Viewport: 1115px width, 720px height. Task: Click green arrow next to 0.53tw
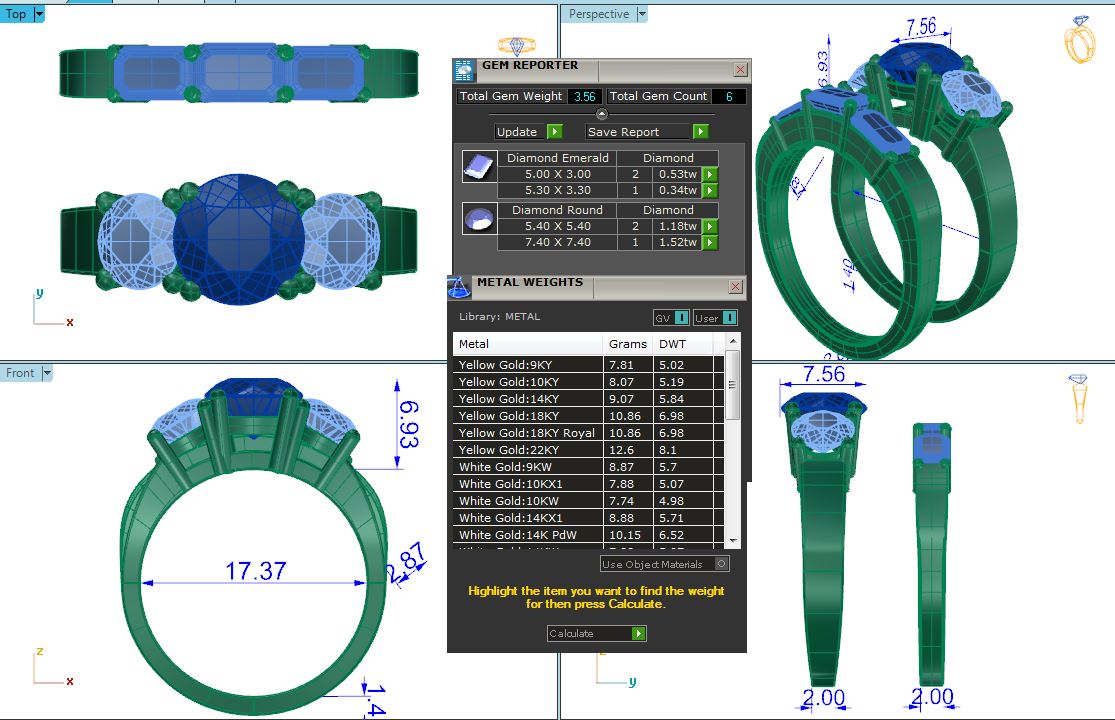pyautogui.click(x=710, y=175)
